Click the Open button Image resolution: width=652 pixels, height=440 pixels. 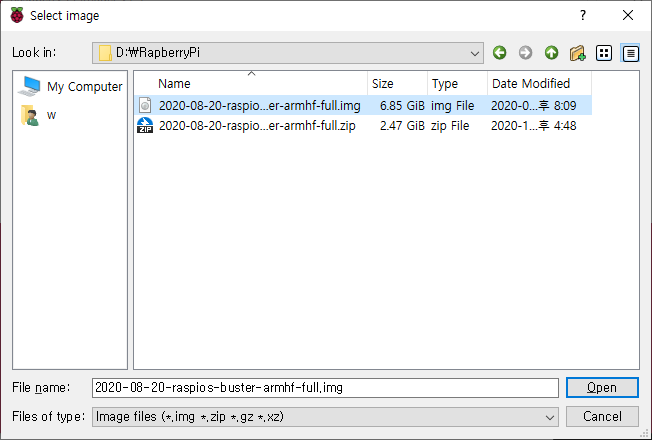pyautogui.click(x=602, y=388)
